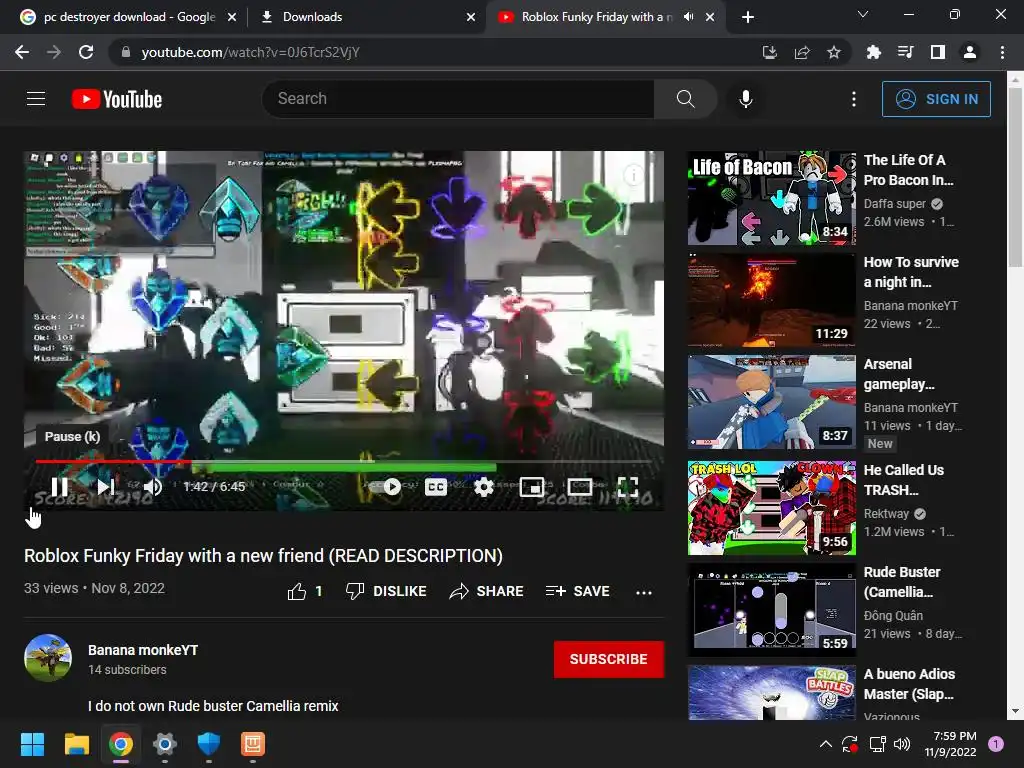Switch to 'pc destroyer download - Google' tab
This screenshot has width=1024, height=768.
(x=129, y=17)
